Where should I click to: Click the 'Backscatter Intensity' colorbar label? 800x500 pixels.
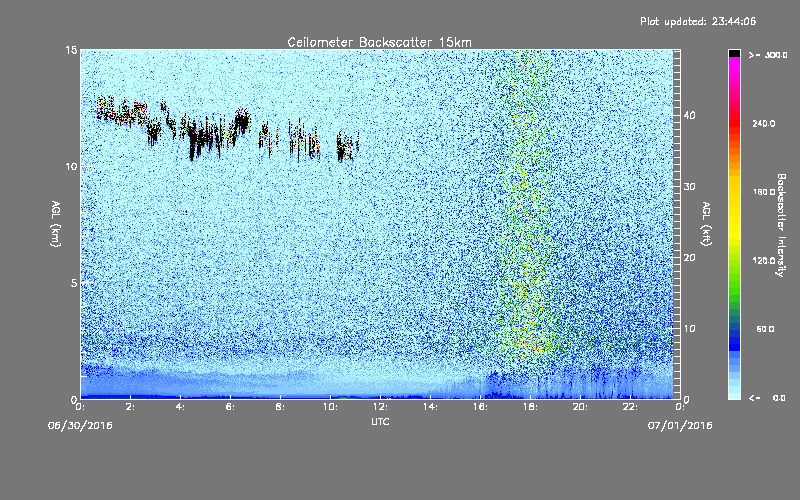click(781, 225)
